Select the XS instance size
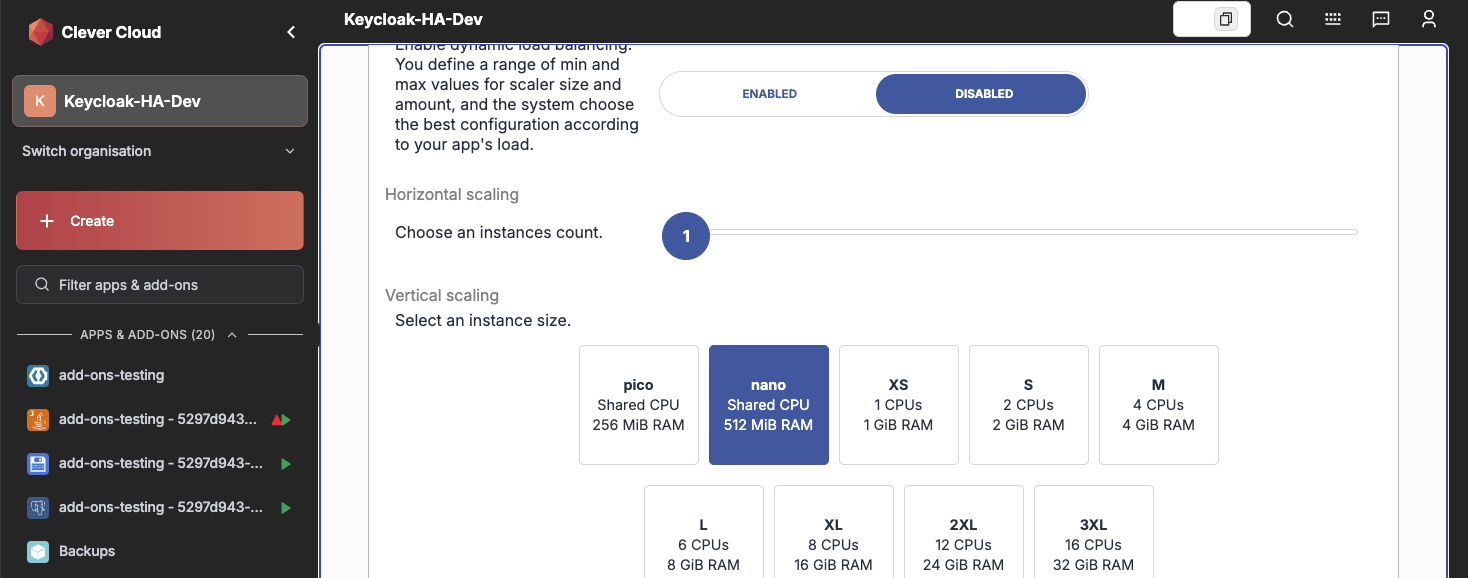 coord(899,405)
